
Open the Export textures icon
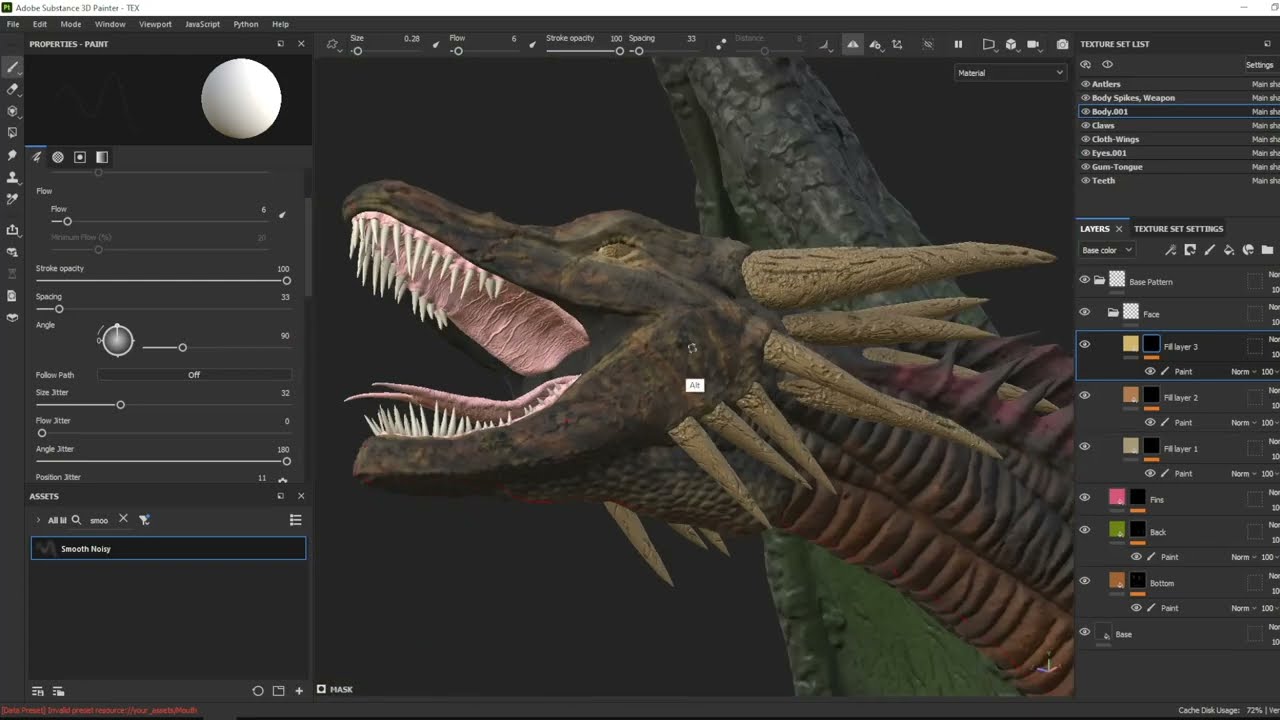point(12,229)
